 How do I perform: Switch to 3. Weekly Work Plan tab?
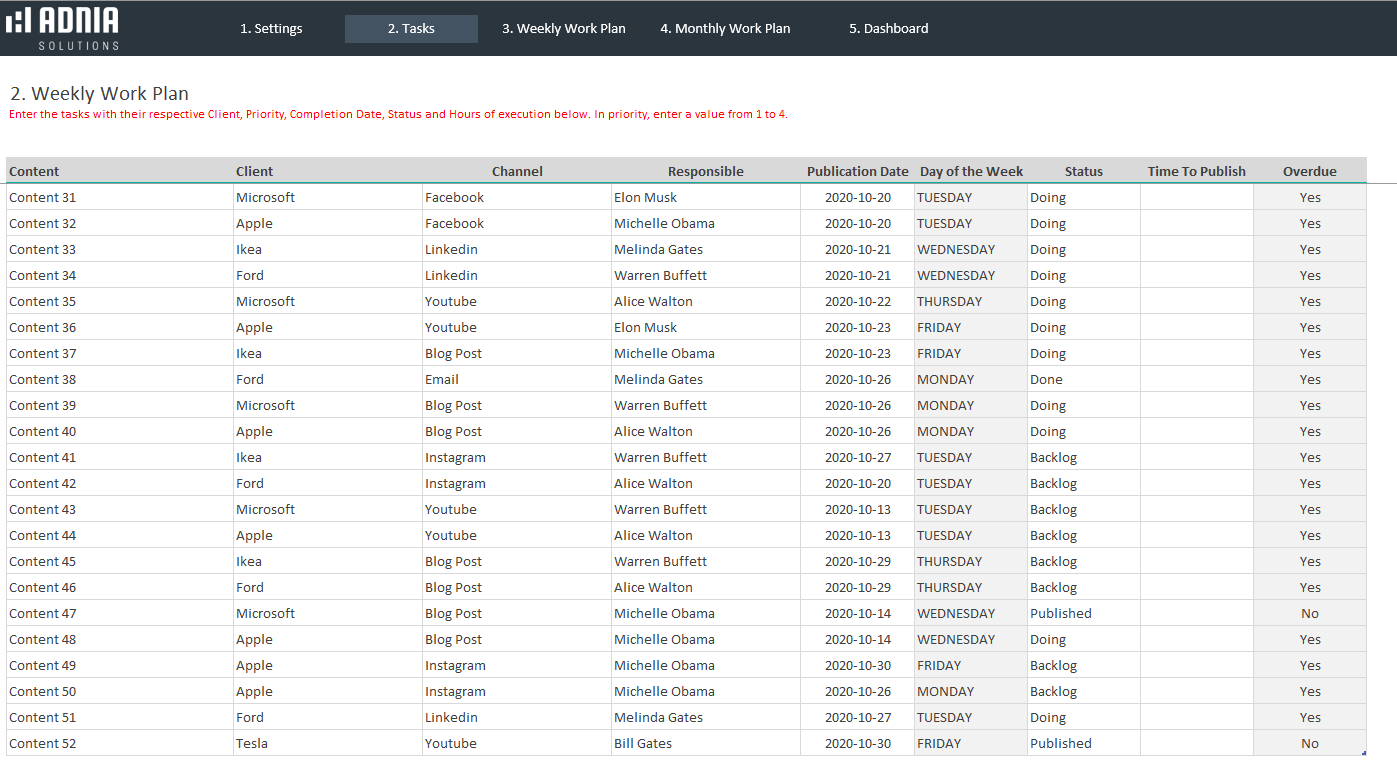563,29
